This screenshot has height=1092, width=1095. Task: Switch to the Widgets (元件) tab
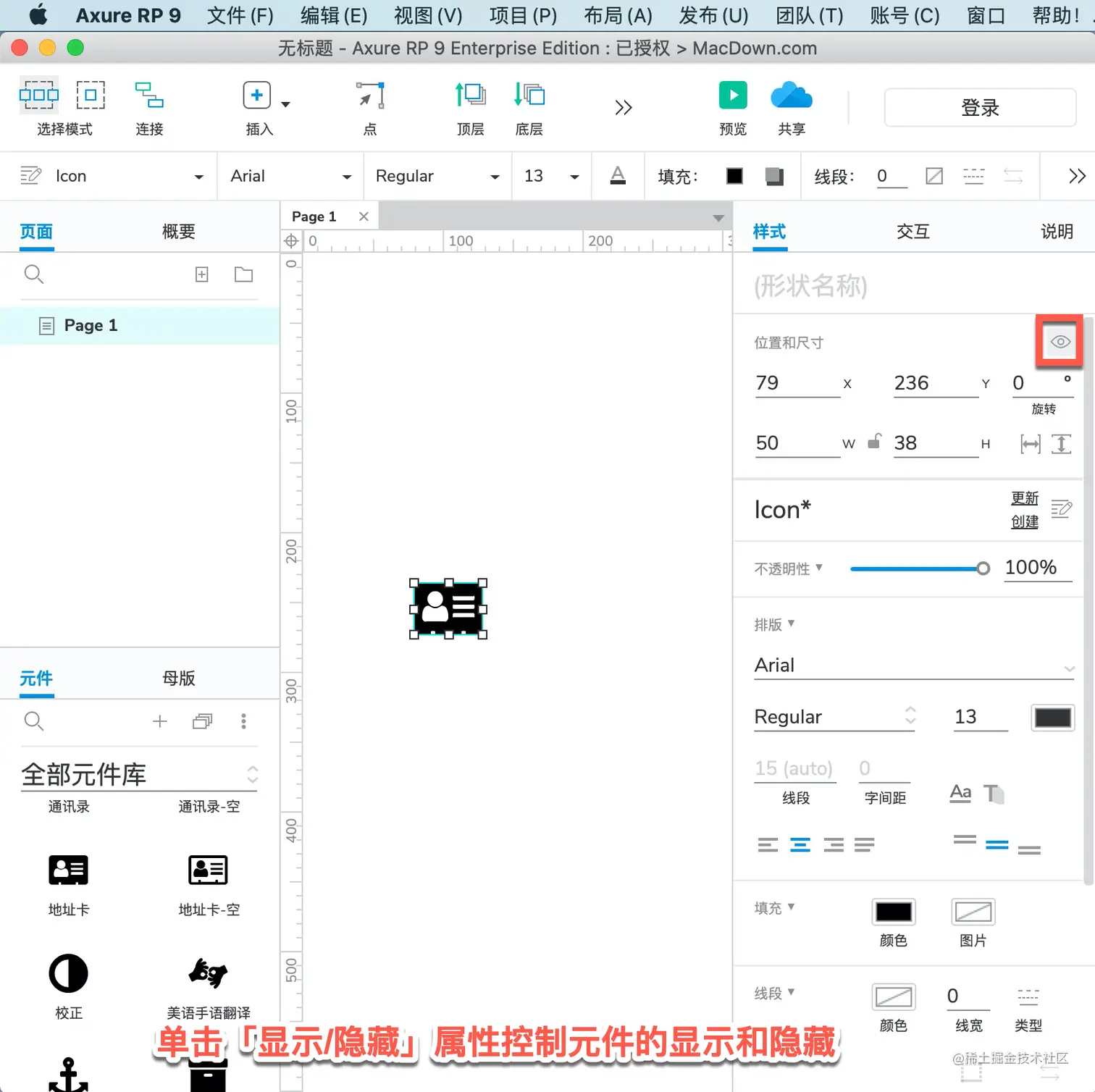tap(36, 679)
